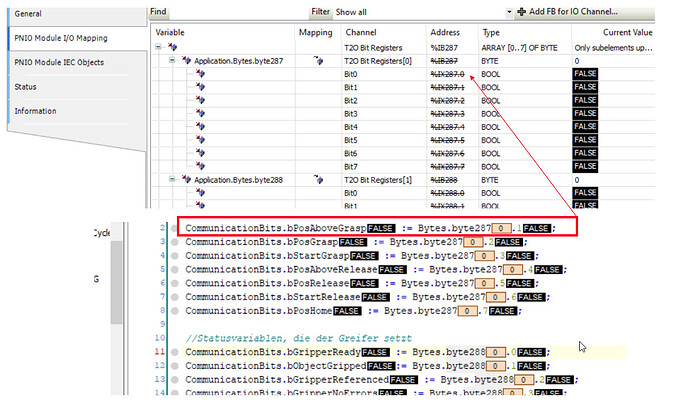Toggle breakpoint on line 3 bPosGrasp
Viewport: 690px width, 404px height.
pyautogui.click(x=175, y=242)
